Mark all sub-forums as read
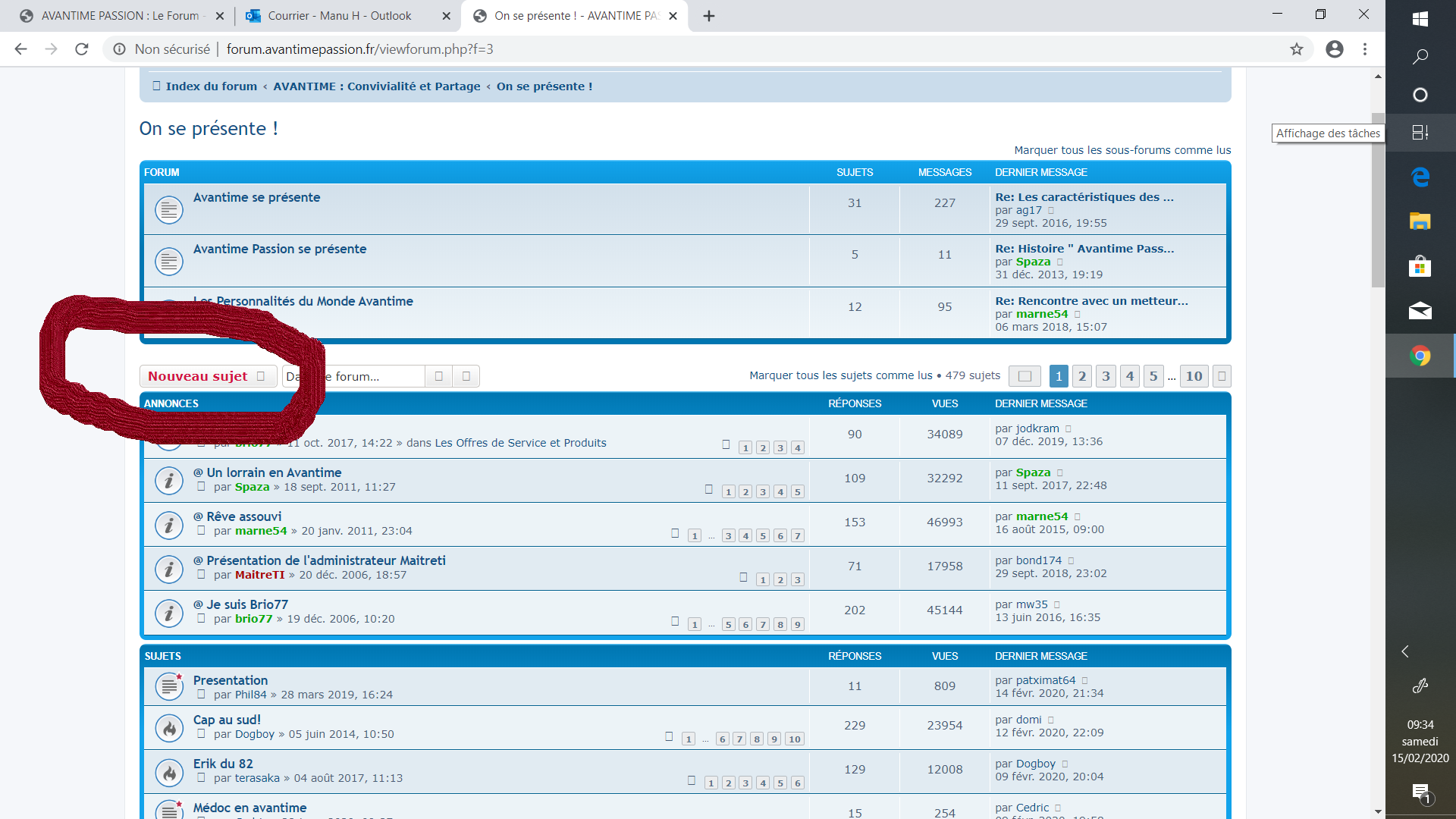The width and height of the screenshot is (1456, 819). tap(1122, 150)
